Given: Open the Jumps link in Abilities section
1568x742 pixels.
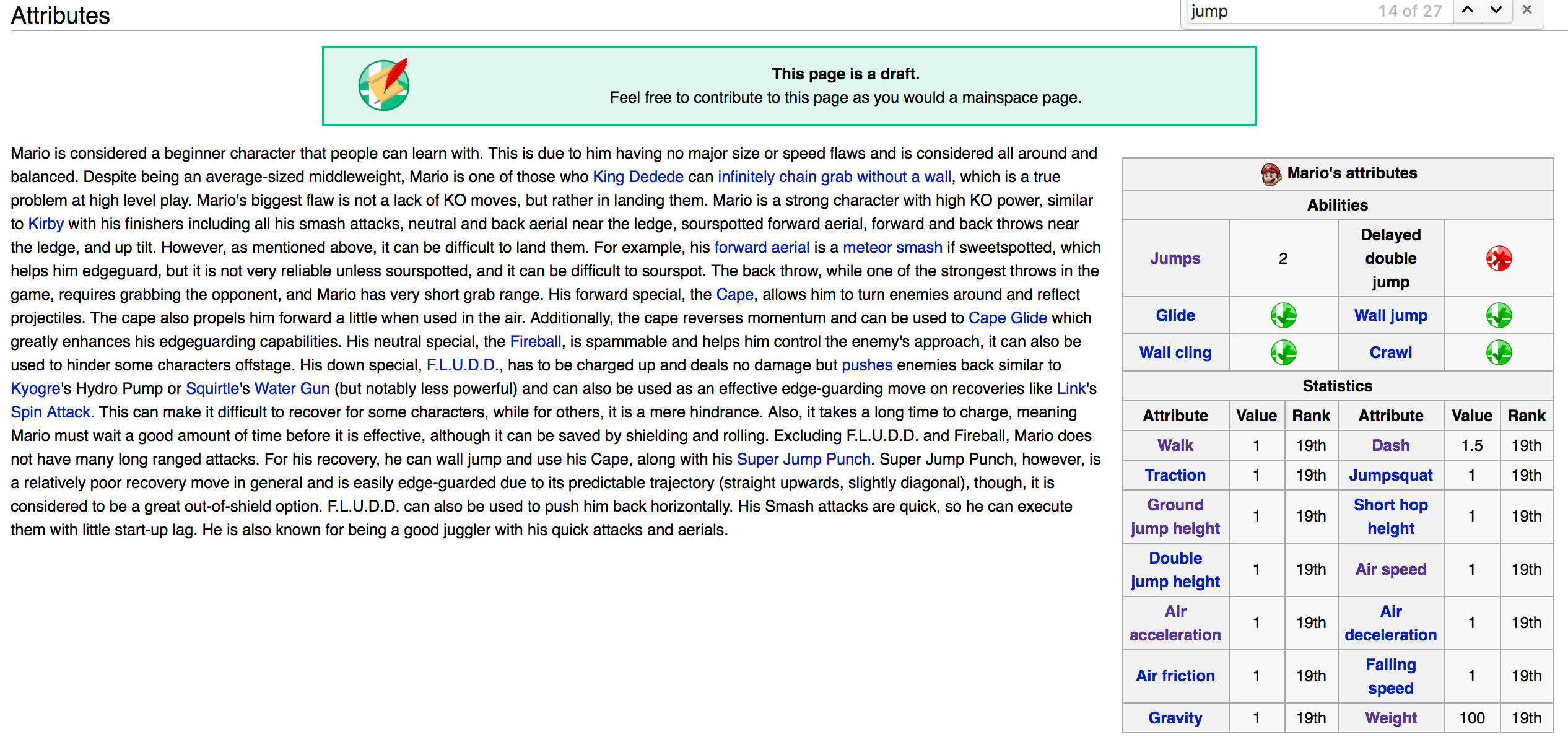Looking at the screenshot, I should [x=1175, y=258].
